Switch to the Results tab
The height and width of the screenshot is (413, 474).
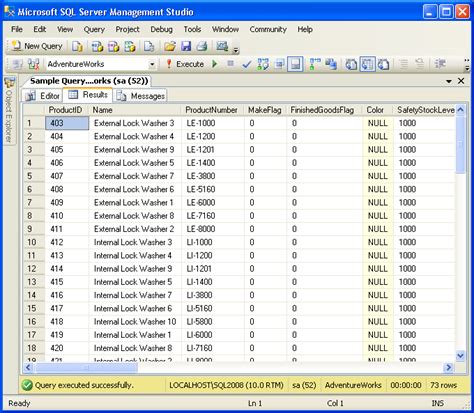[88, 95]
